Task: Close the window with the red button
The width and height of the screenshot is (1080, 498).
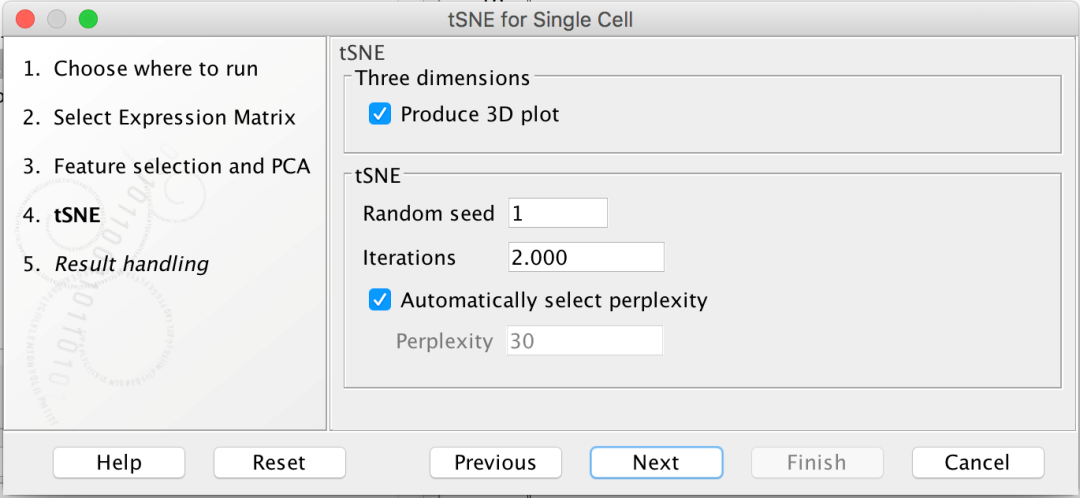Action: pos(26,19)
